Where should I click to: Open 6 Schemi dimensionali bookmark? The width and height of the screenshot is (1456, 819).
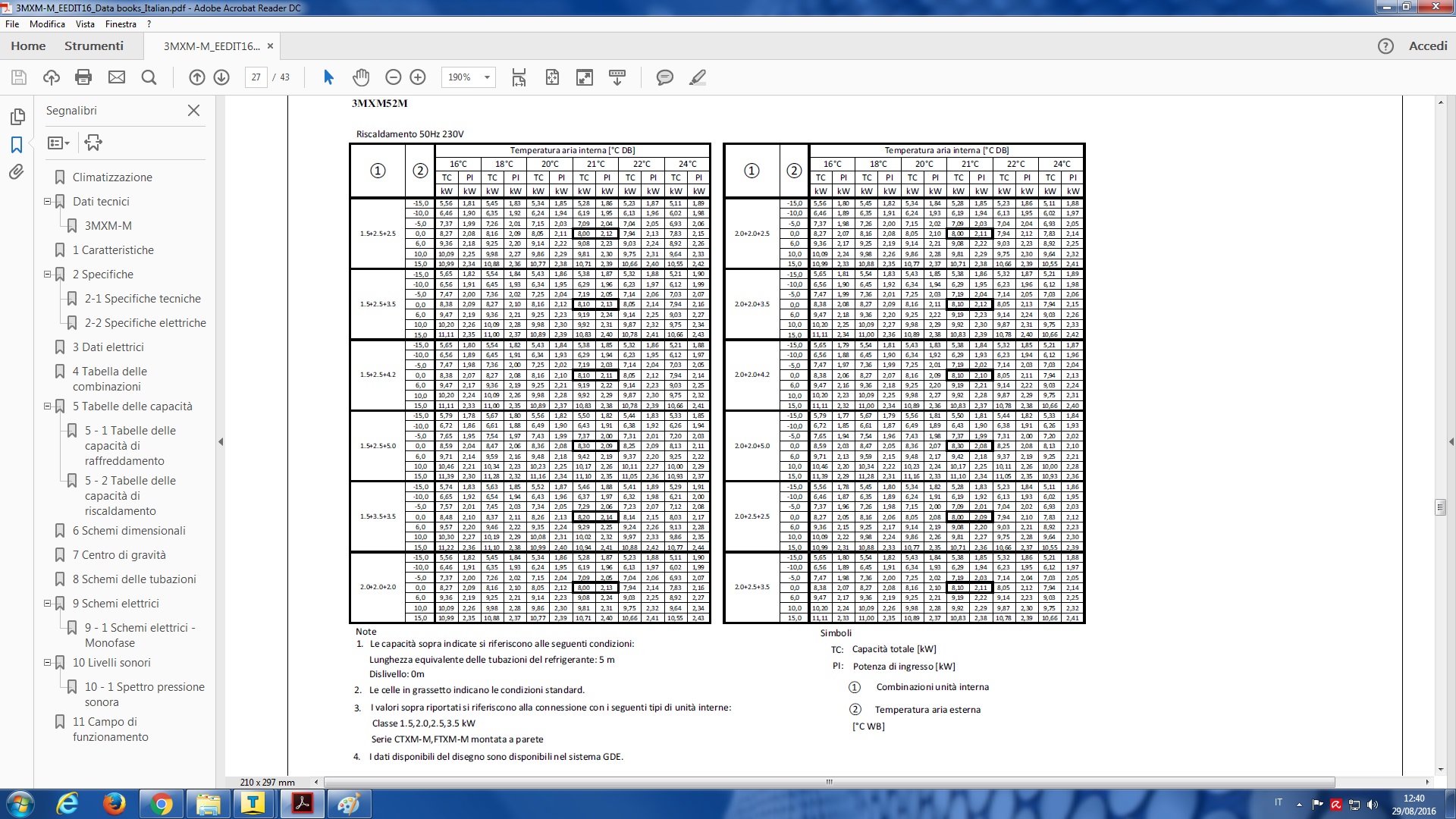[x=129, y=531]
